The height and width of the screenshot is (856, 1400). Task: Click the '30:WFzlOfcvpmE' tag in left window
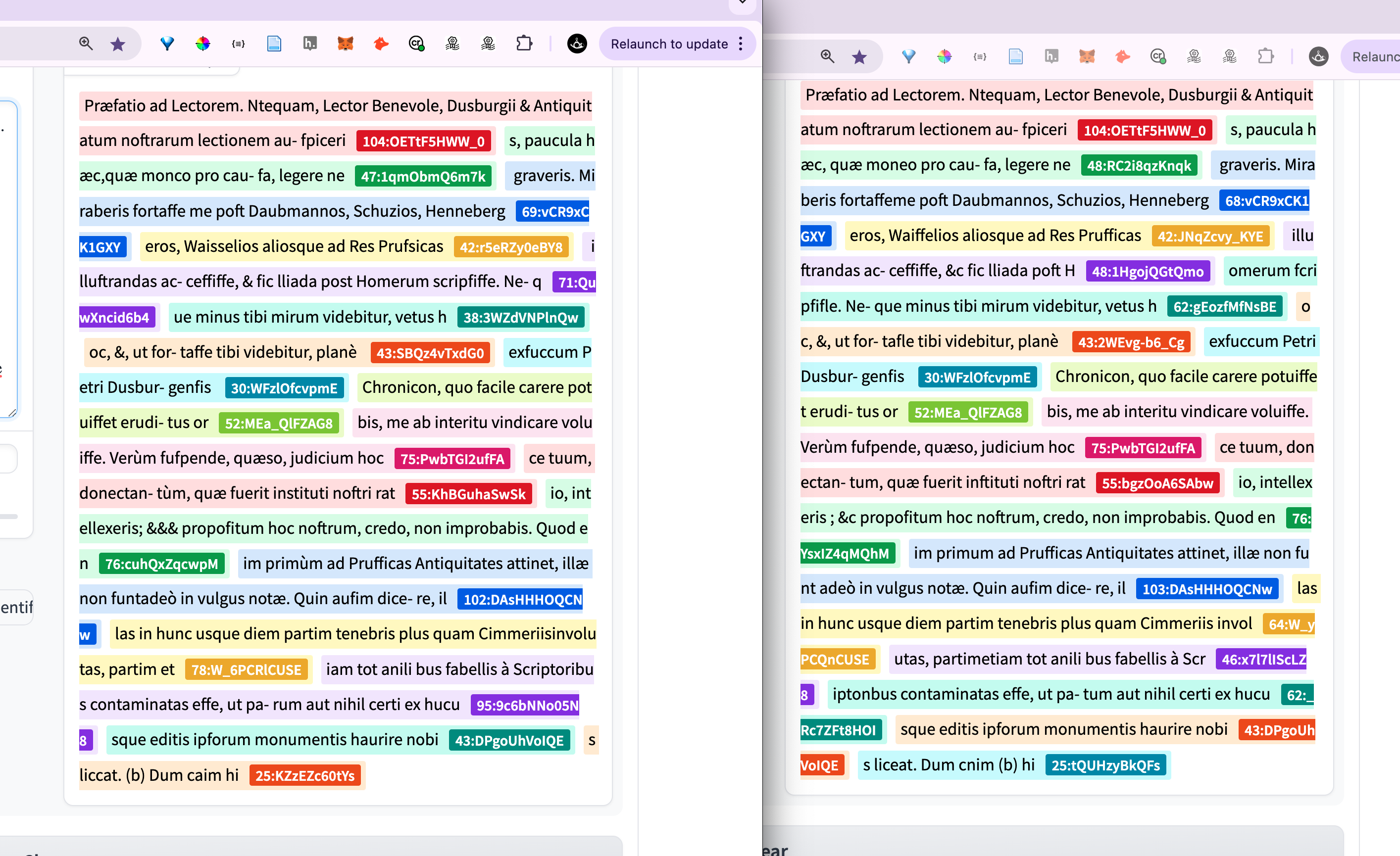tap(284, 388)
